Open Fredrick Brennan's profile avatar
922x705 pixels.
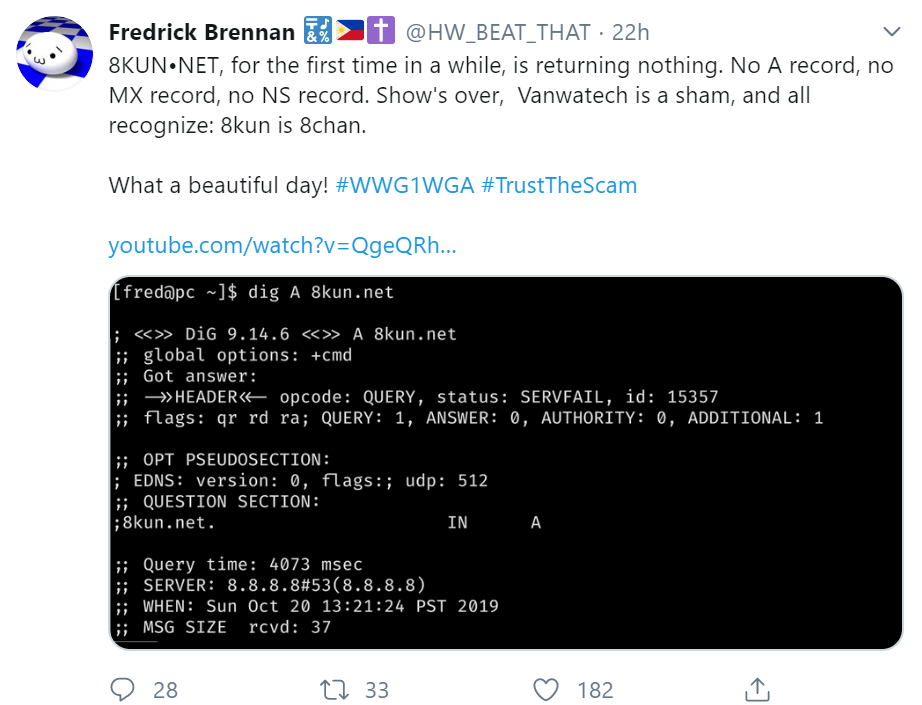click(55, 54)
